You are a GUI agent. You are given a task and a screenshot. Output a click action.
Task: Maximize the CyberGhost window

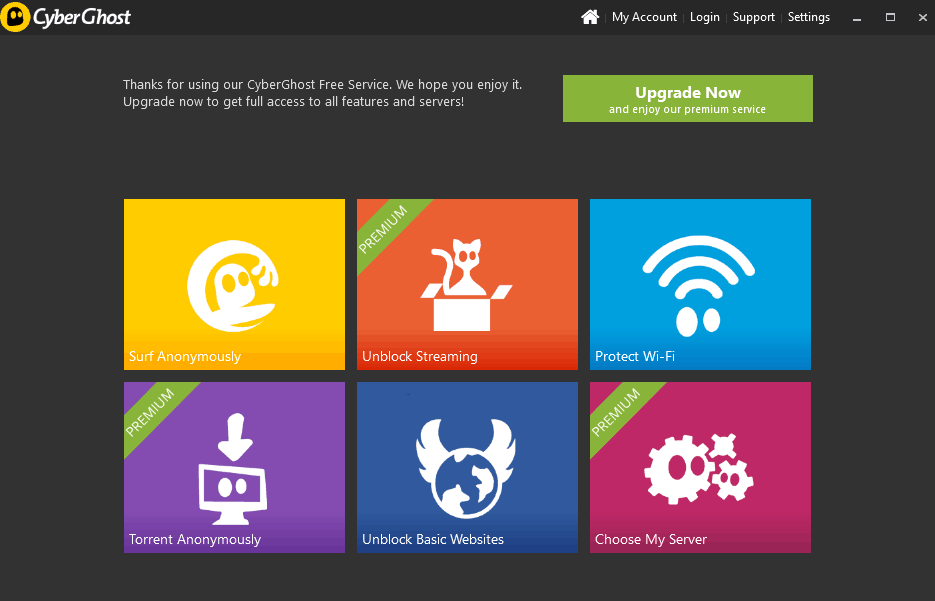point(890,17)
